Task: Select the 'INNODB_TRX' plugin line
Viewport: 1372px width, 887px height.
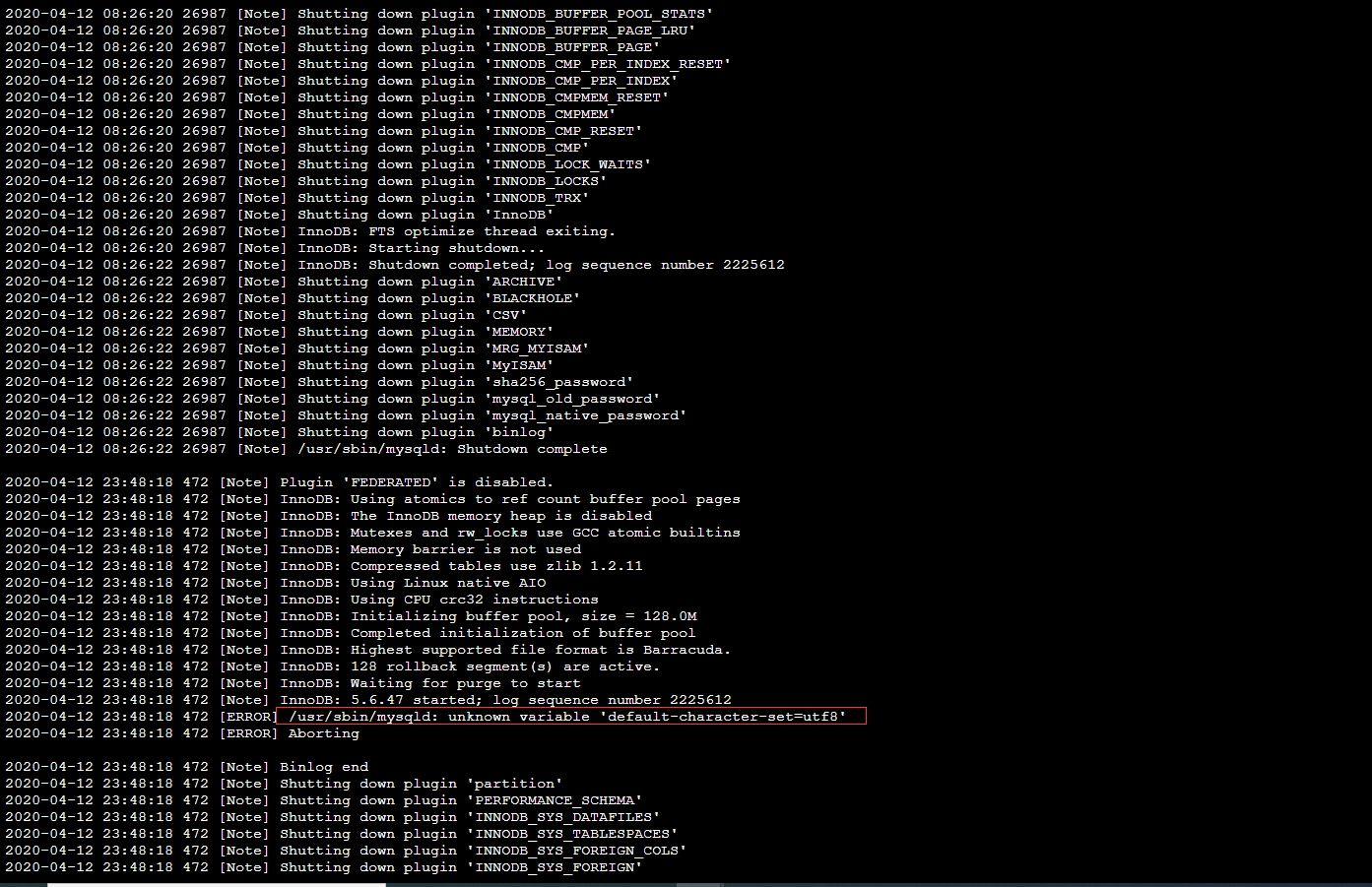Action: tap(297, 198)
